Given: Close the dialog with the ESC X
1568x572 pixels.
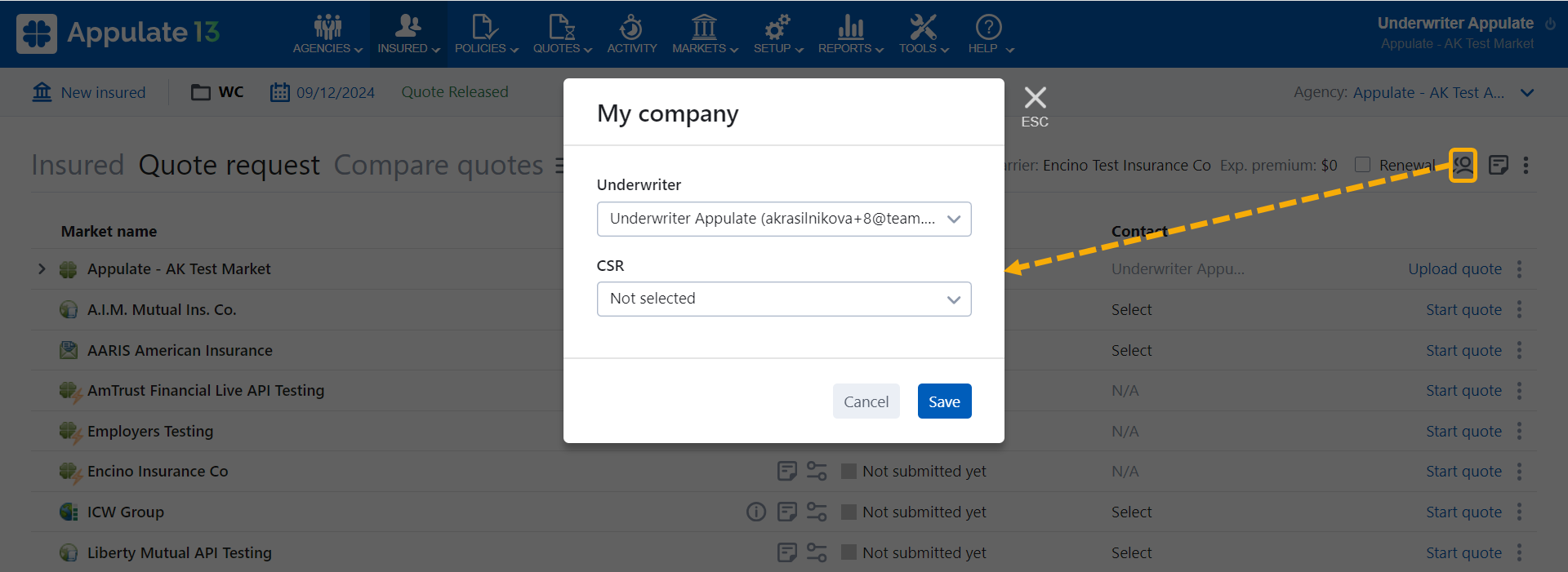Looking at the screenshot, I should tap(1035, 99).
